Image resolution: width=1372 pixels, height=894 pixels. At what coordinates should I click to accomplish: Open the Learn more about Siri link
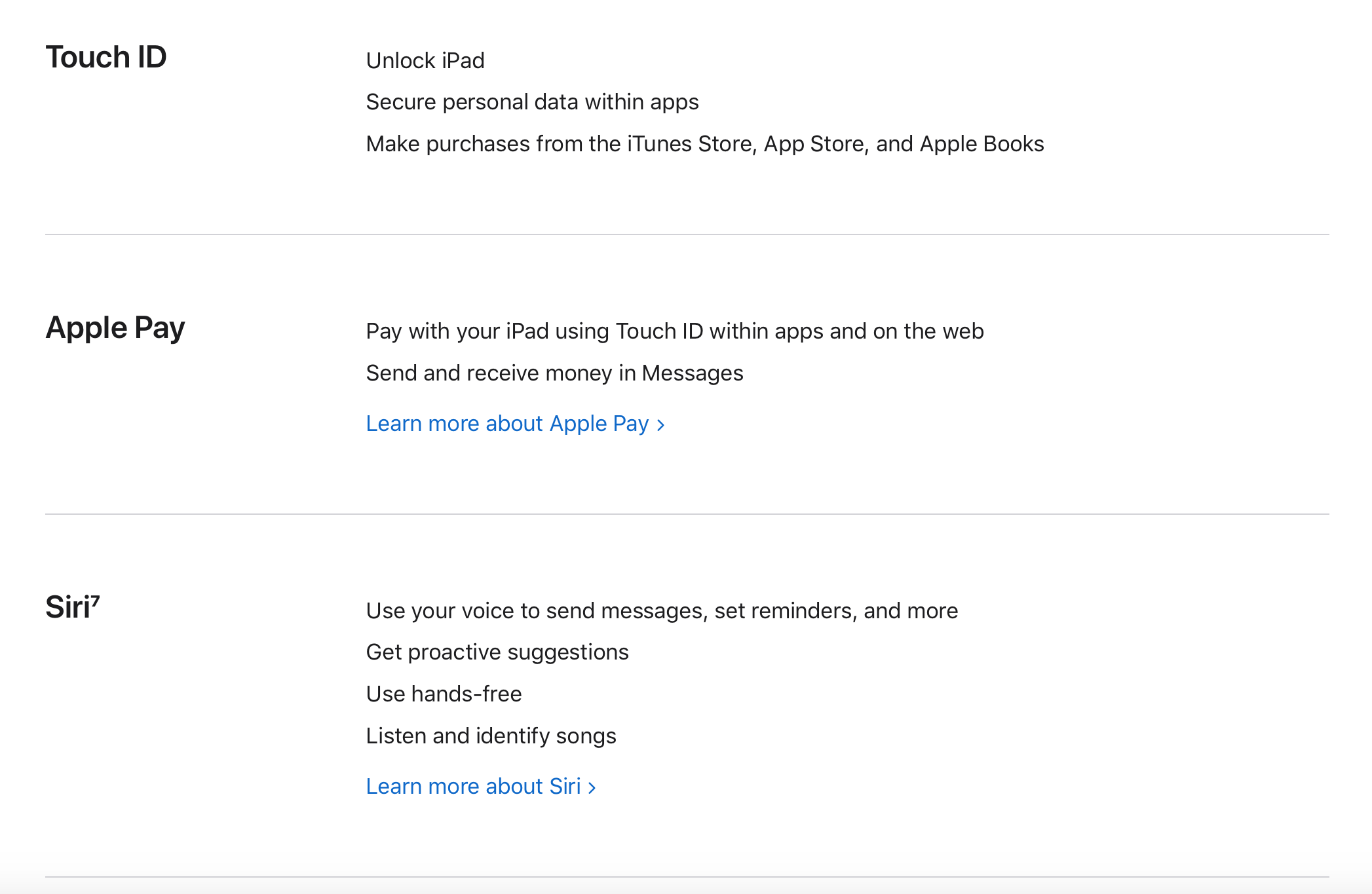point(473,786)
